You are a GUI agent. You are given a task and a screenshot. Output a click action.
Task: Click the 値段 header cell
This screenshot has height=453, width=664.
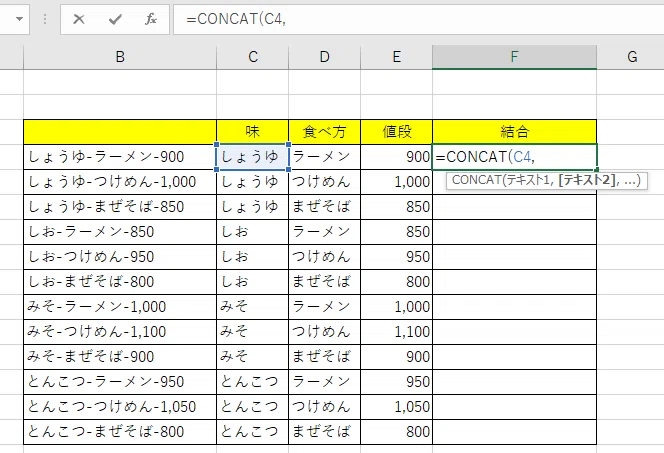click(x=396, y=132)
